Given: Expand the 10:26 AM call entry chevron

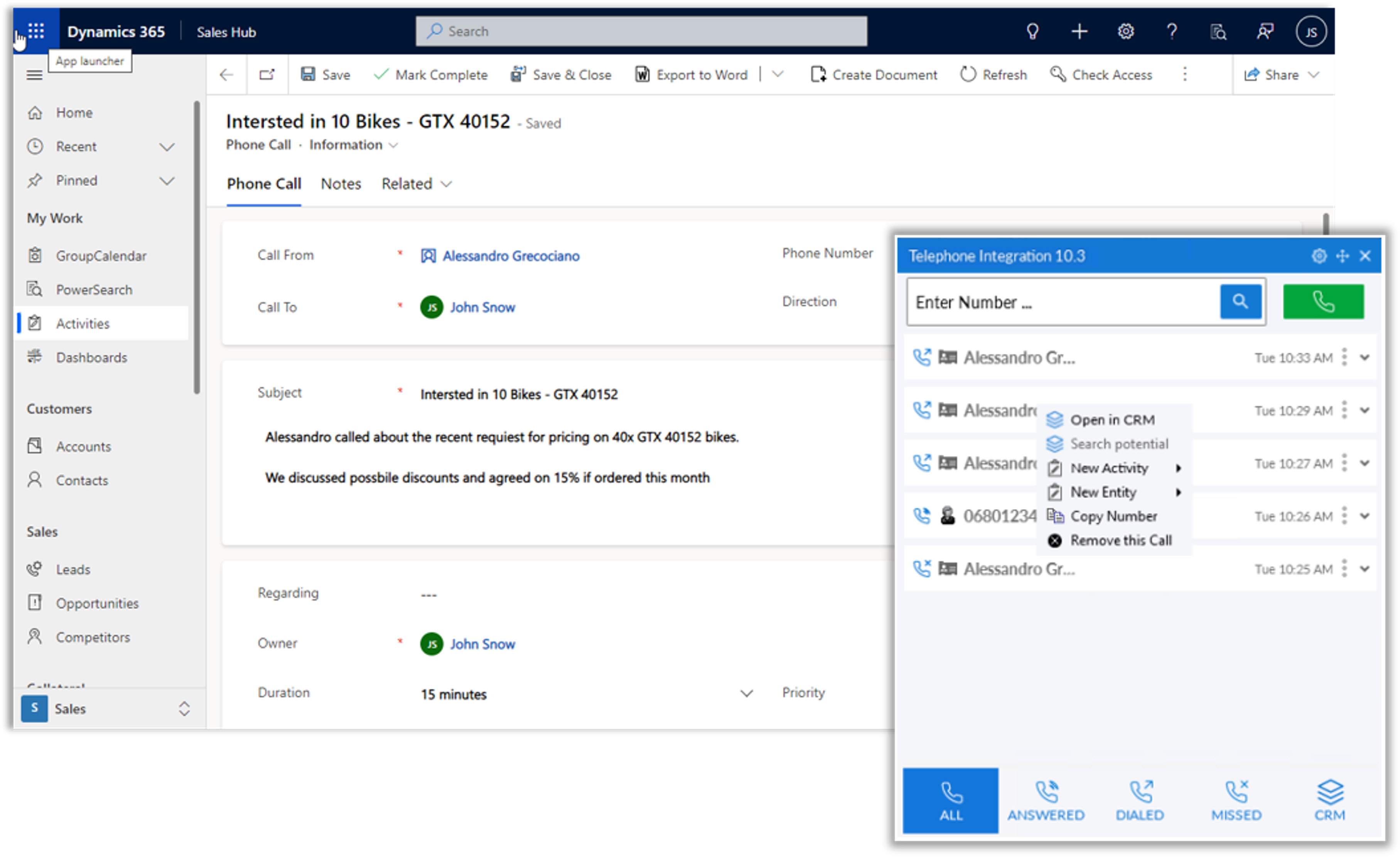Looking at the screenshot, I should (x=1364, y=515).
